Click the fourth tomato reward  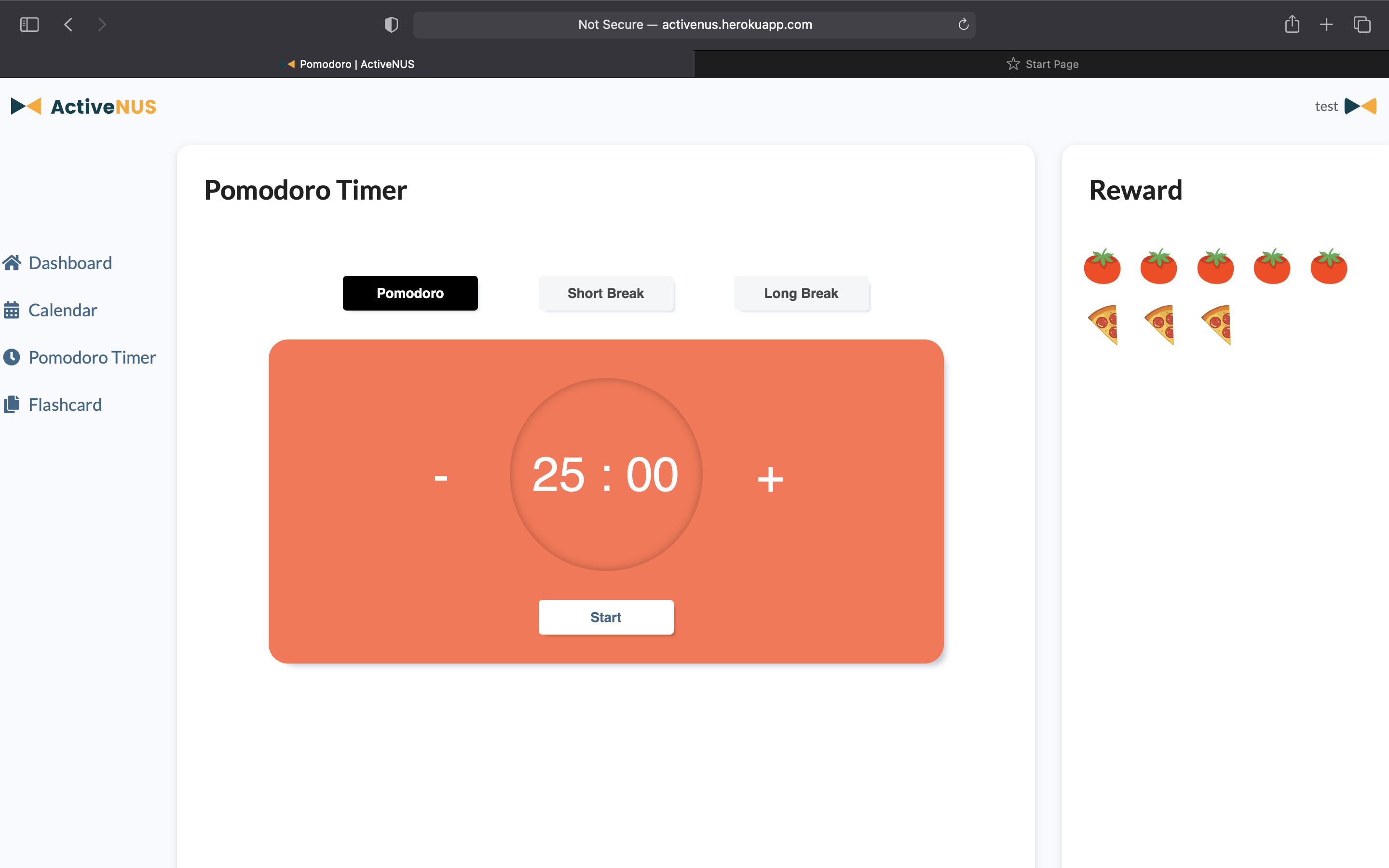(1272, 266)
